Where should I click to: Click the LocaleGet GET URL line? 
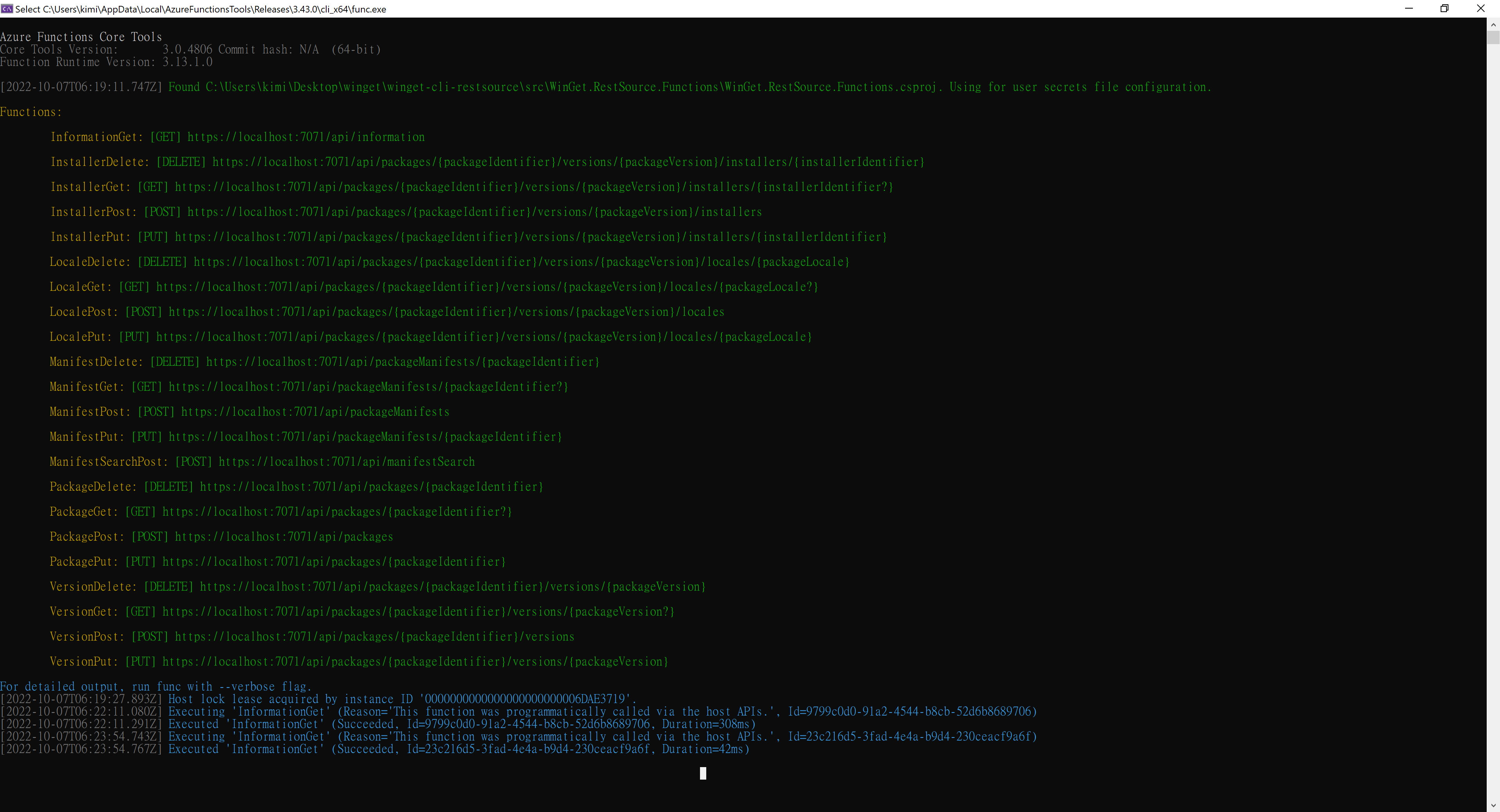pos(434,287)
